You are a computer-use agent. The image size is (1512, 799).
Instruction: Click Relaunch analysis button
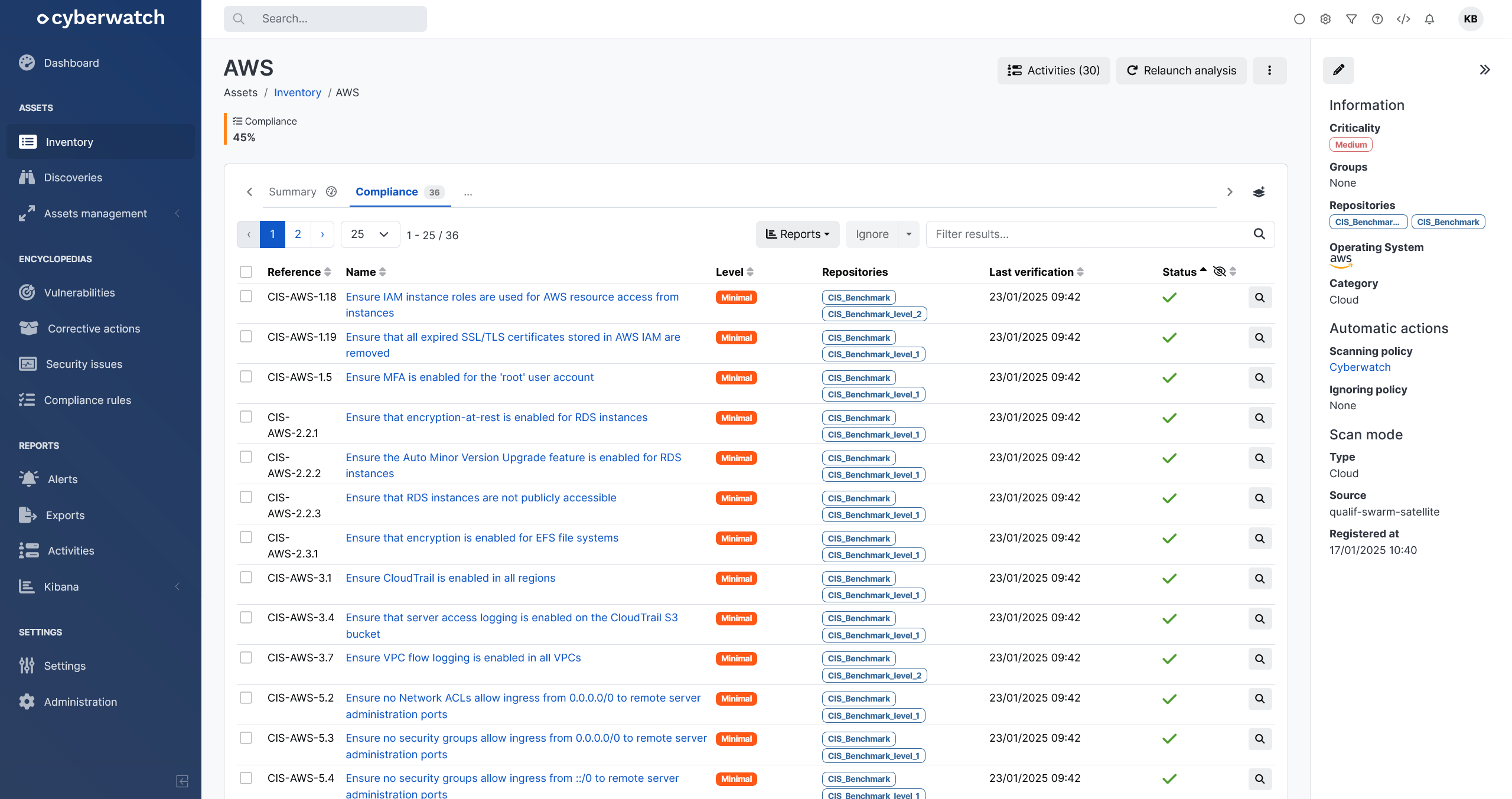(1181, 71)
